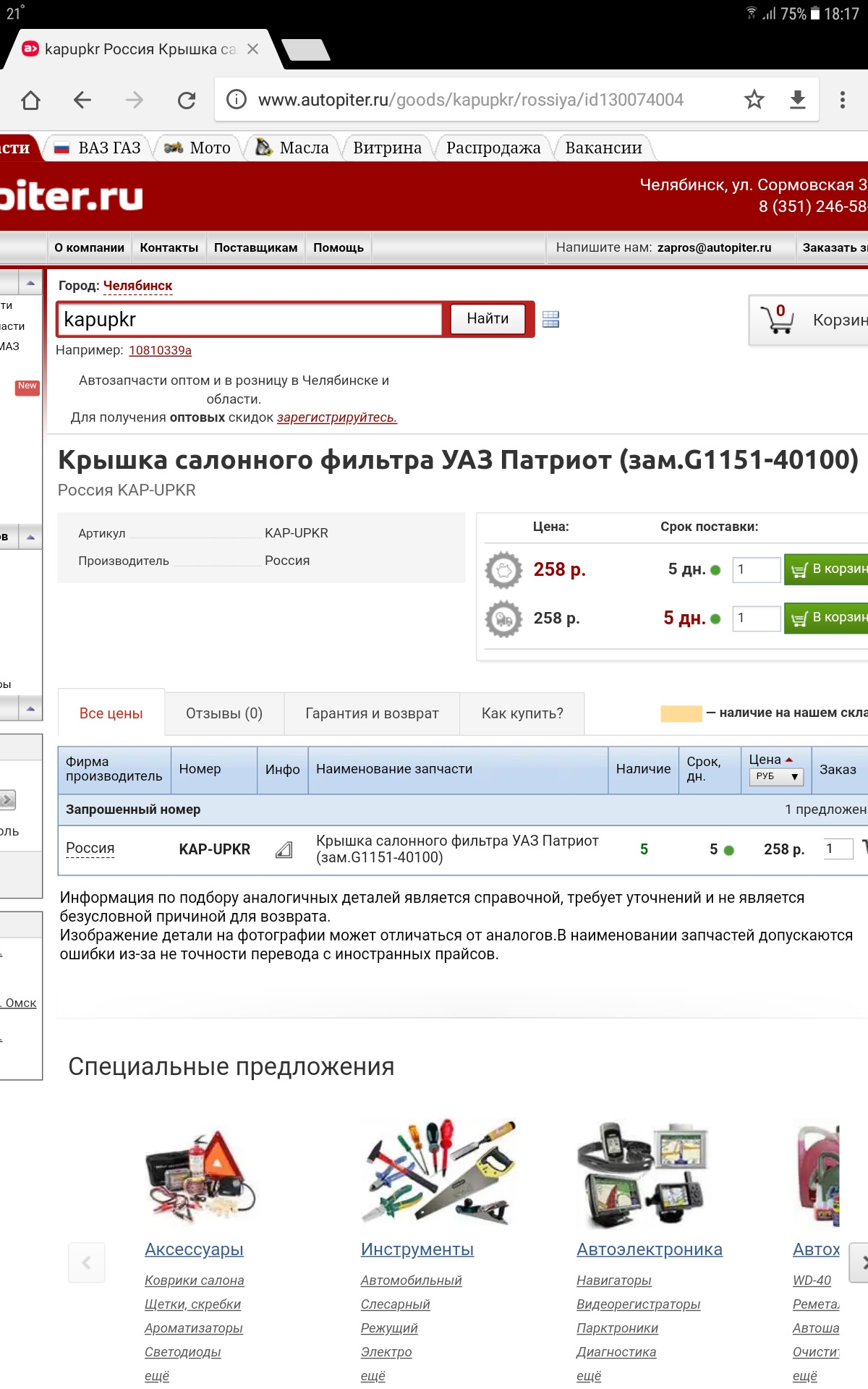Image resolution: width=868 pixels, height=1389 pixels.
Task: Select the Распродажа tab
Action: [493, 148]
